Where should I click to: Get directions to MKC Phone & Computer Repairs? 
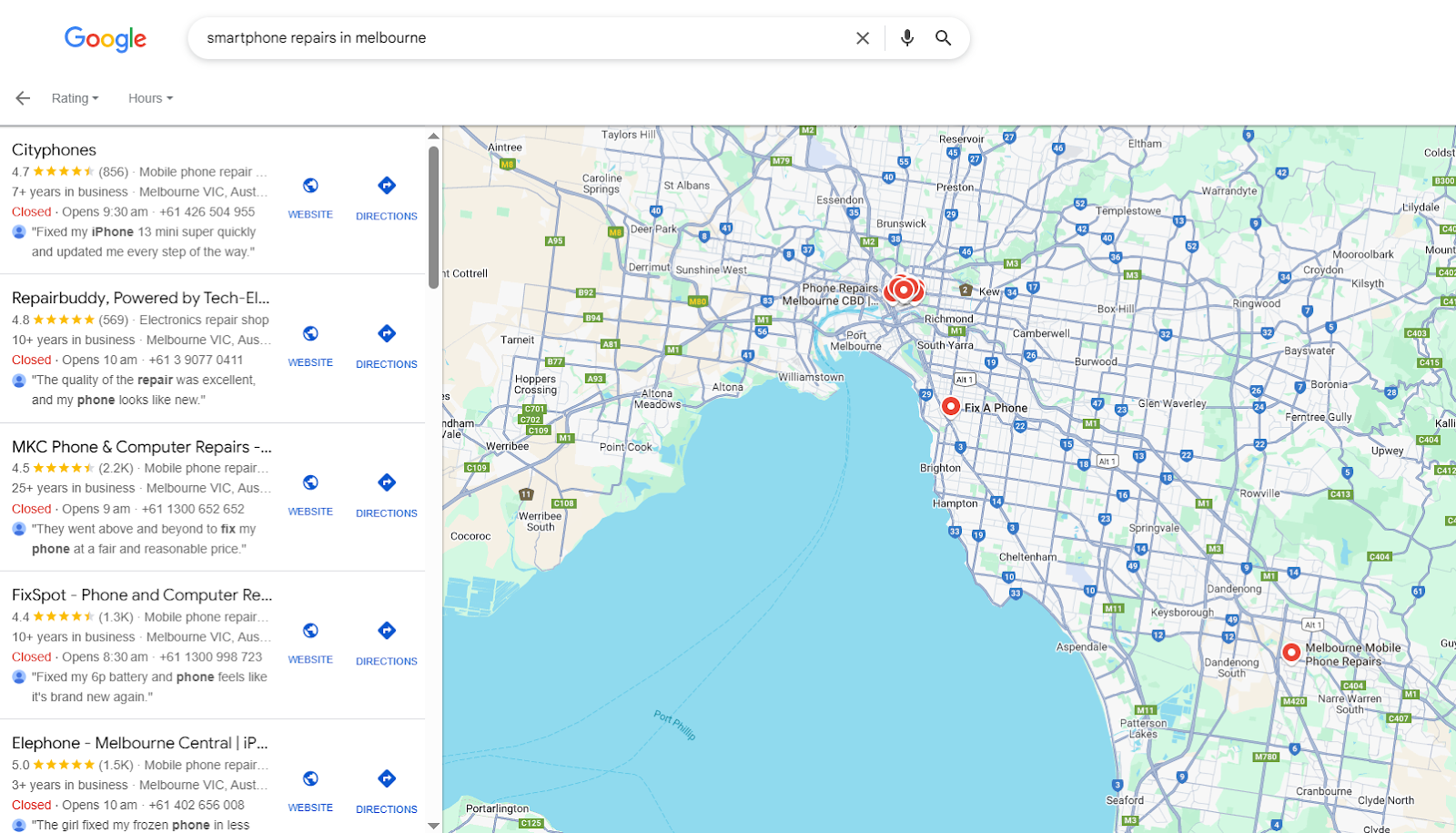click(x=387, y=483)
